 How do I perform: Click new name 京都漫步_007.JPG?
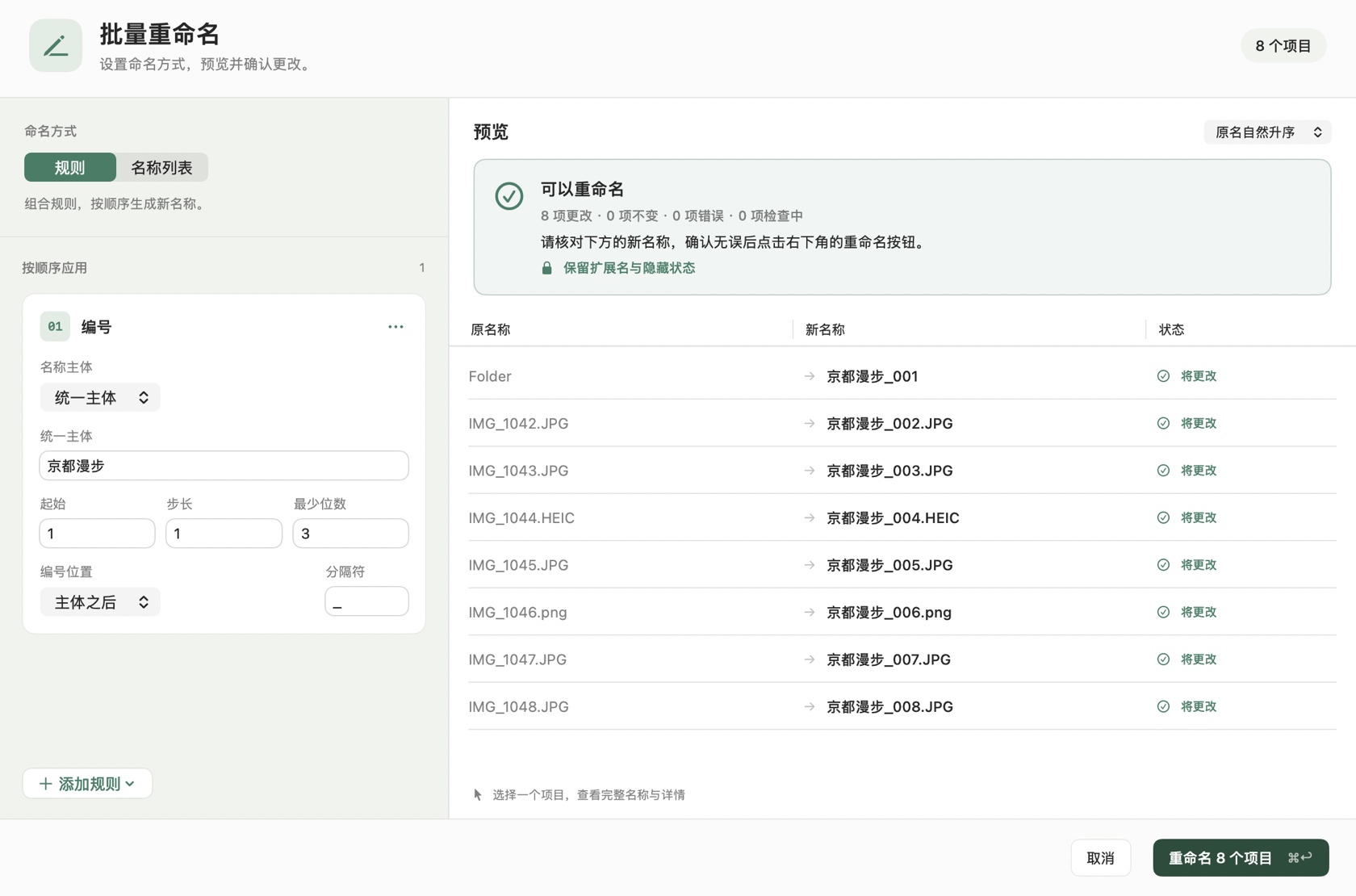point(889,659)
